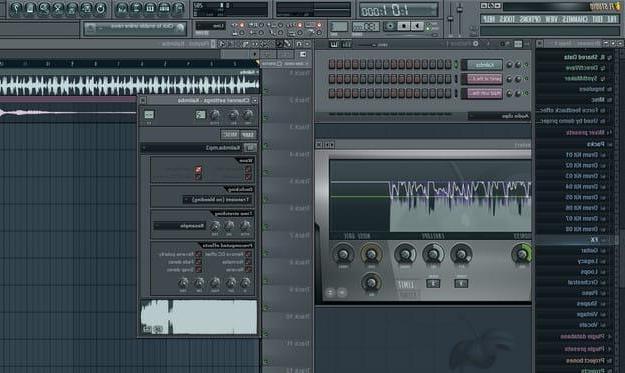
Task: Click the transport Record button
Action: (x=391, y=26)
